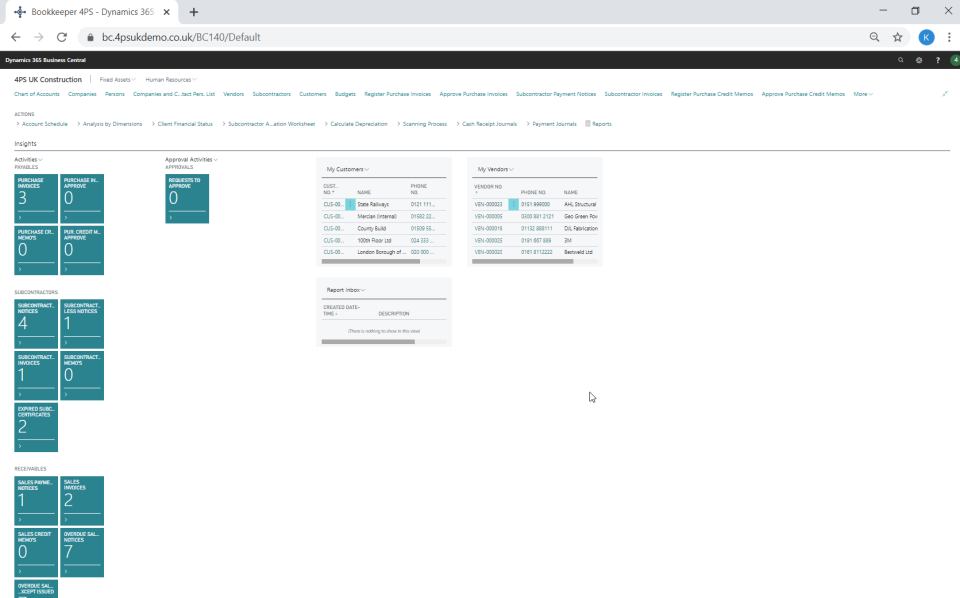Open the Tell Me search in Business Central
The width and height of the screenshot is (960, 598).
pyautogui.click(x=902, y=59)
